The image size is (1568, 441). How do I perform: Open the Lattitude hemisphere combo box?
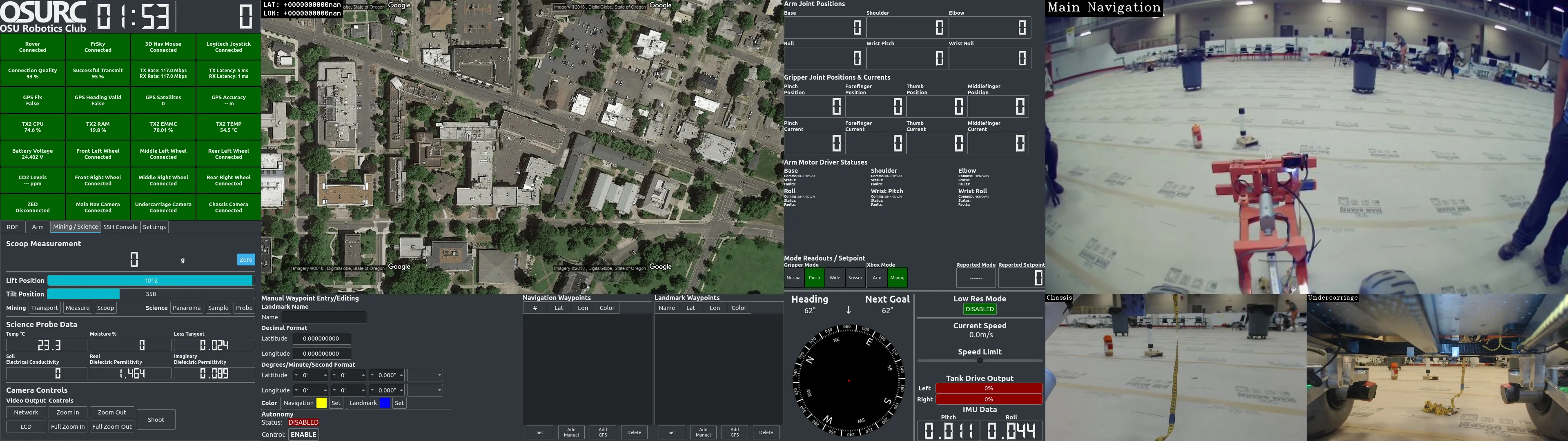pos(425,375)
